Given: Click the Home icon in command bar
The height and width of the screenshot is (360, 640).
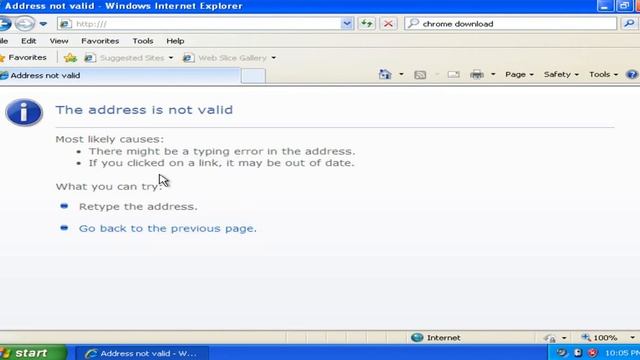Looking at the screenshot, I should [x=385, y=75].
